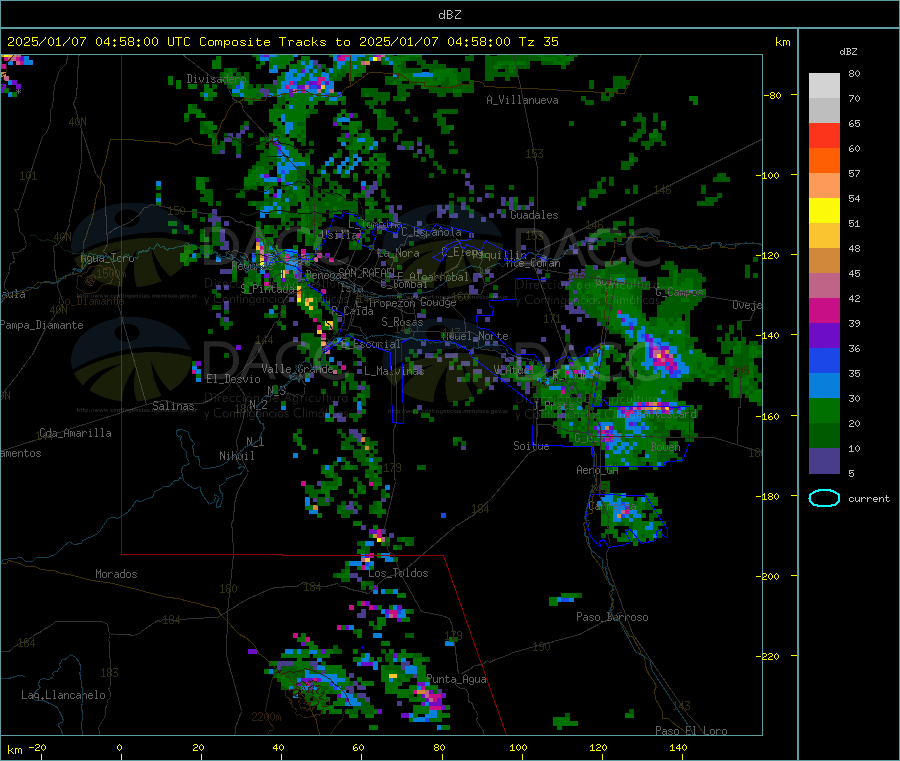The image size is (900, 761).
Task: Click the dBZ title at top center
Action: (449, 15)
